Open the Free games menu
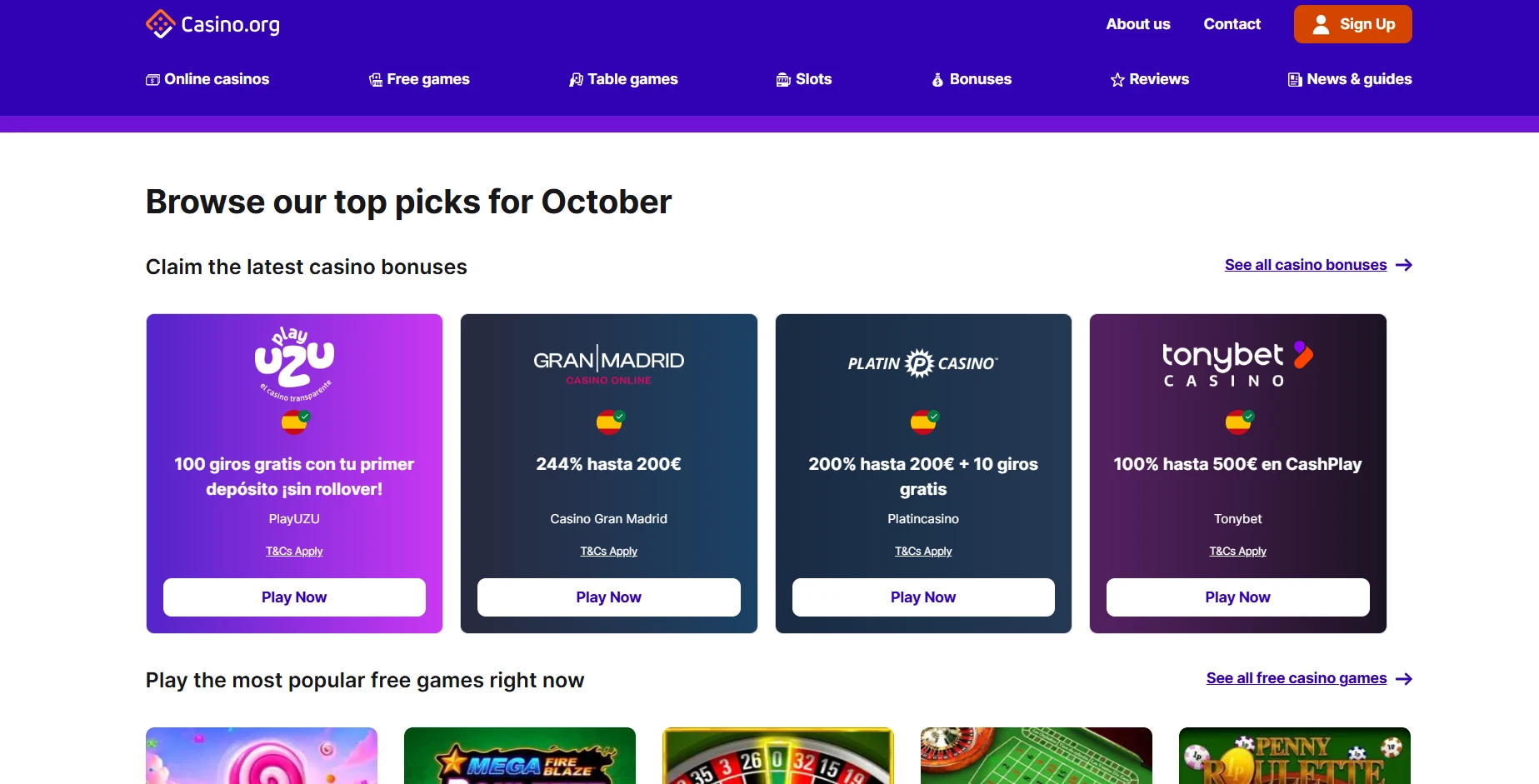 (x=419, y=79)
